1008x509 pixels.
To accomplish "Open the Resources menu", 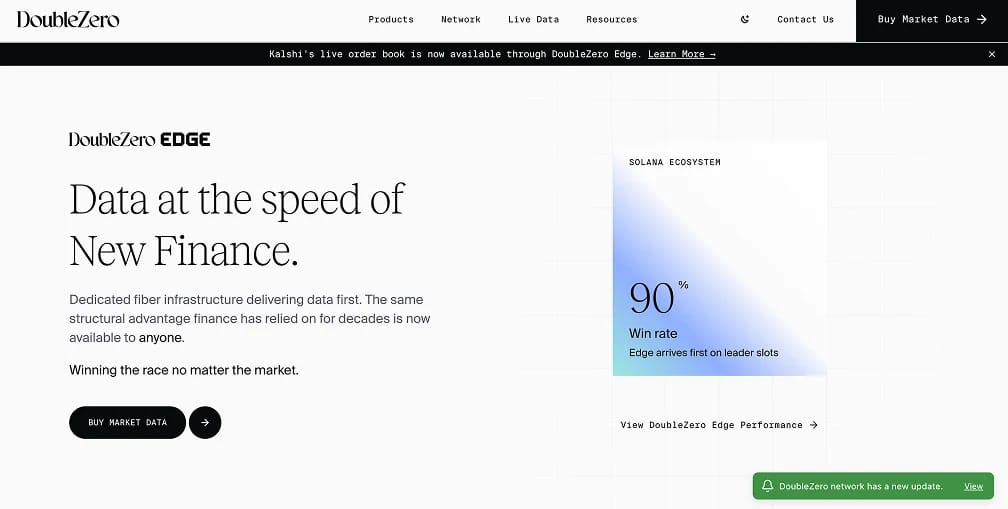I will (x=612, y=19).
